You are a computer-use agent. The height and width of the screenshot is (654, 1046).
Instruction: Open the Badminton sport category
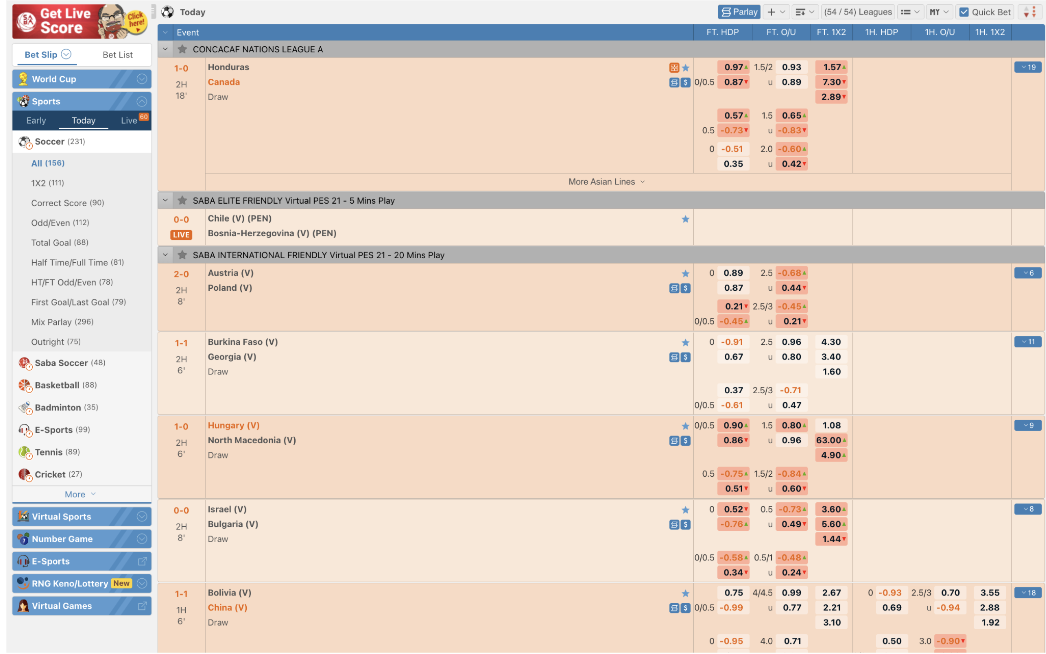[56, 408]
